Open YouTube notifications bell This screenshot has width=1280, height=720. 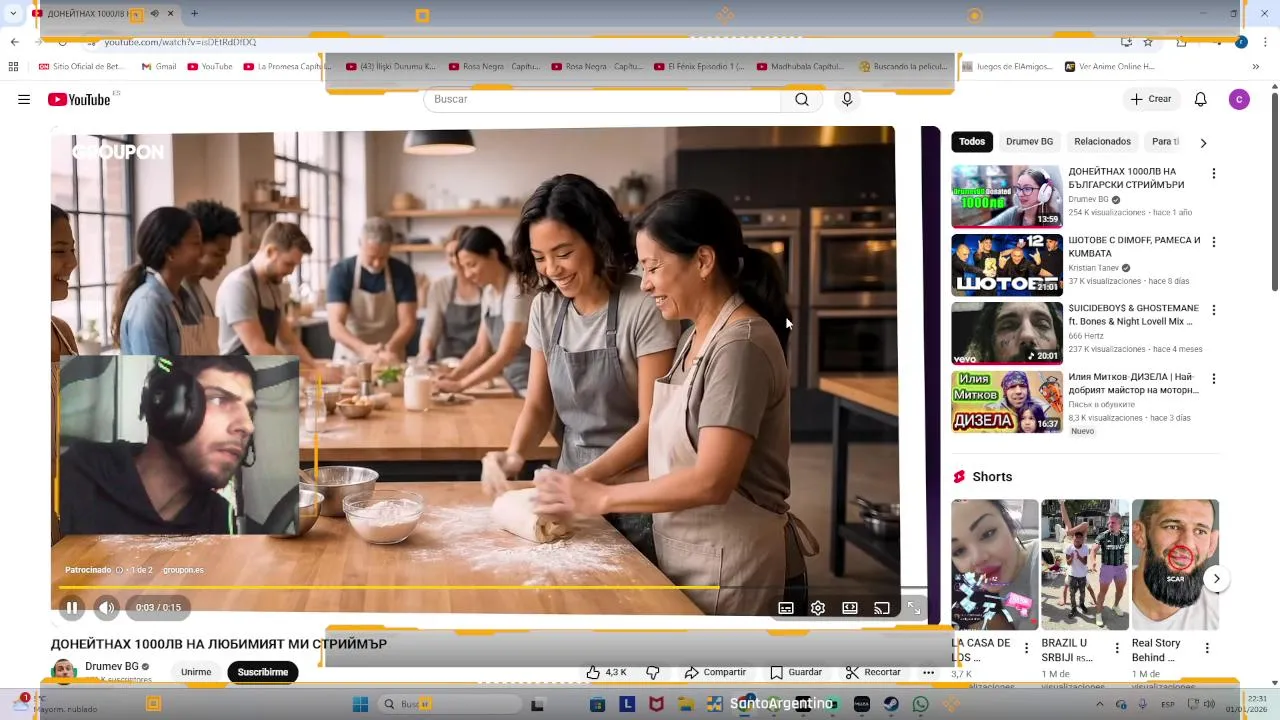[1201, 99]
